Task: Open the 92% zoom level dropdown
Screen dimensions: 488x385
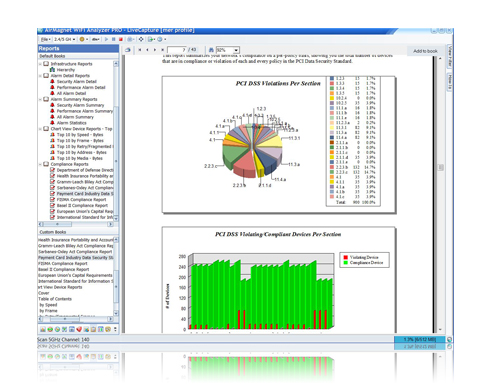Action: coord(228,50)
